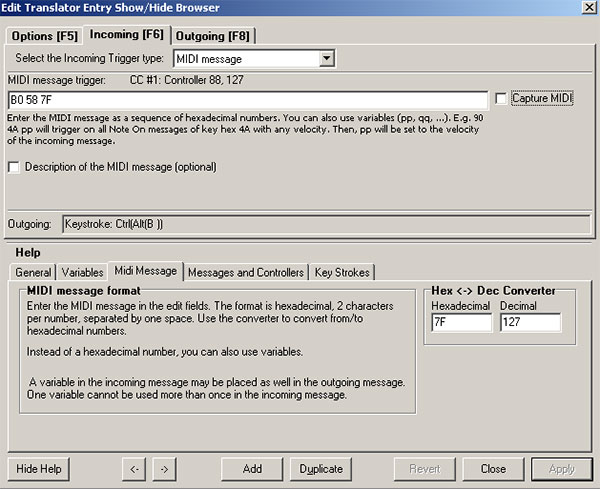600x489 pixels.
Task: Open the Outgoing [F8] tab
Action: tap(213, 36)
